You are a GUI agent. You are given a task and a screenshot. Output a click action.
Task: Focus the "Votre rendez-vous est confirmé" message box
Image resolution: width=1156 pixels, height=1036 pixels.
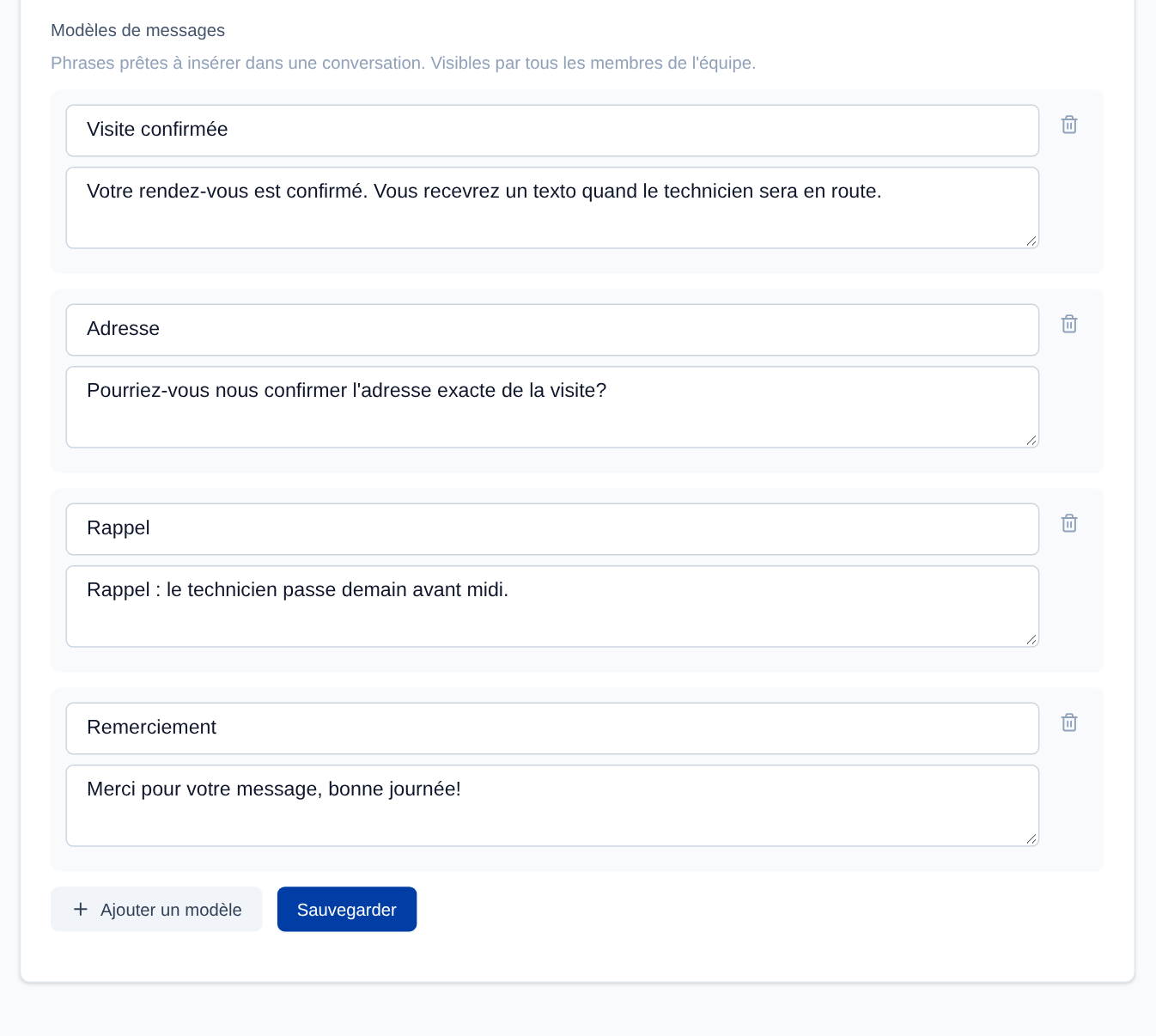552,208
